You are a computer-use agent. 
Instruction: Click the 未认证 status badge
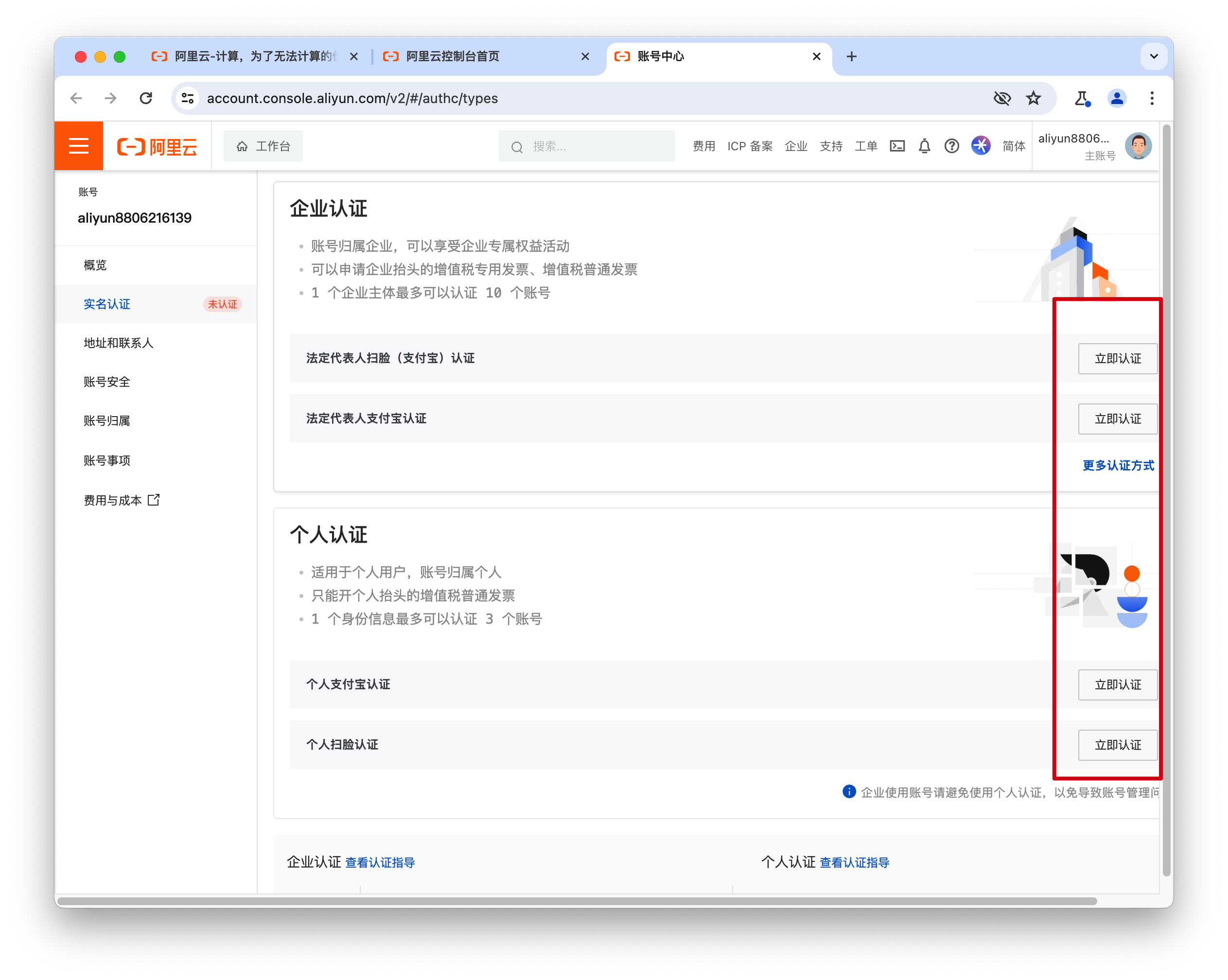(222, 304)
